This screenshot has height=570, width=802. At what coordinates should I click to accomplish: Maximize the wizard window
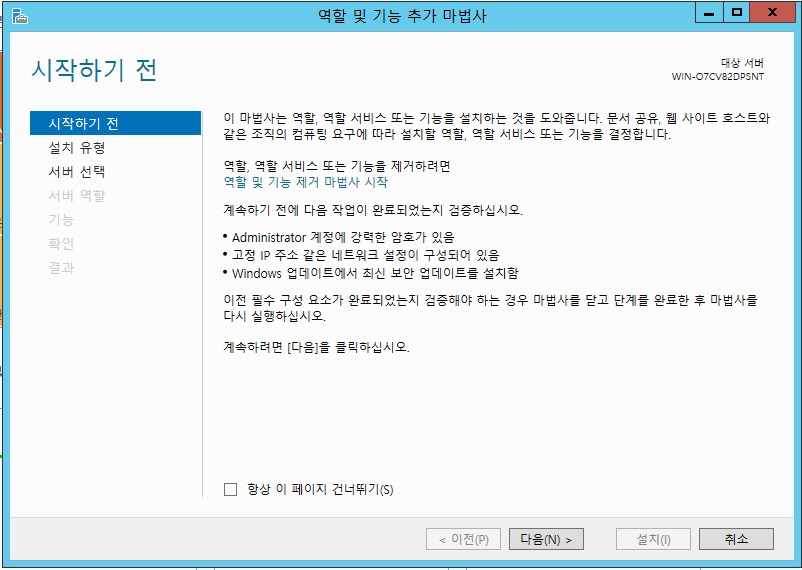point(737,13)
